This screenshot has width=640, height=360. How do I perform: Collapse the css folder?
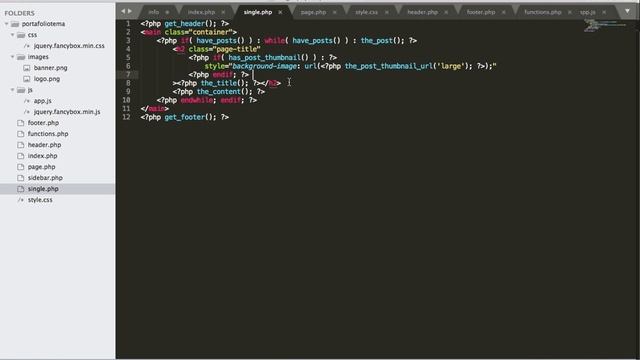13,35
